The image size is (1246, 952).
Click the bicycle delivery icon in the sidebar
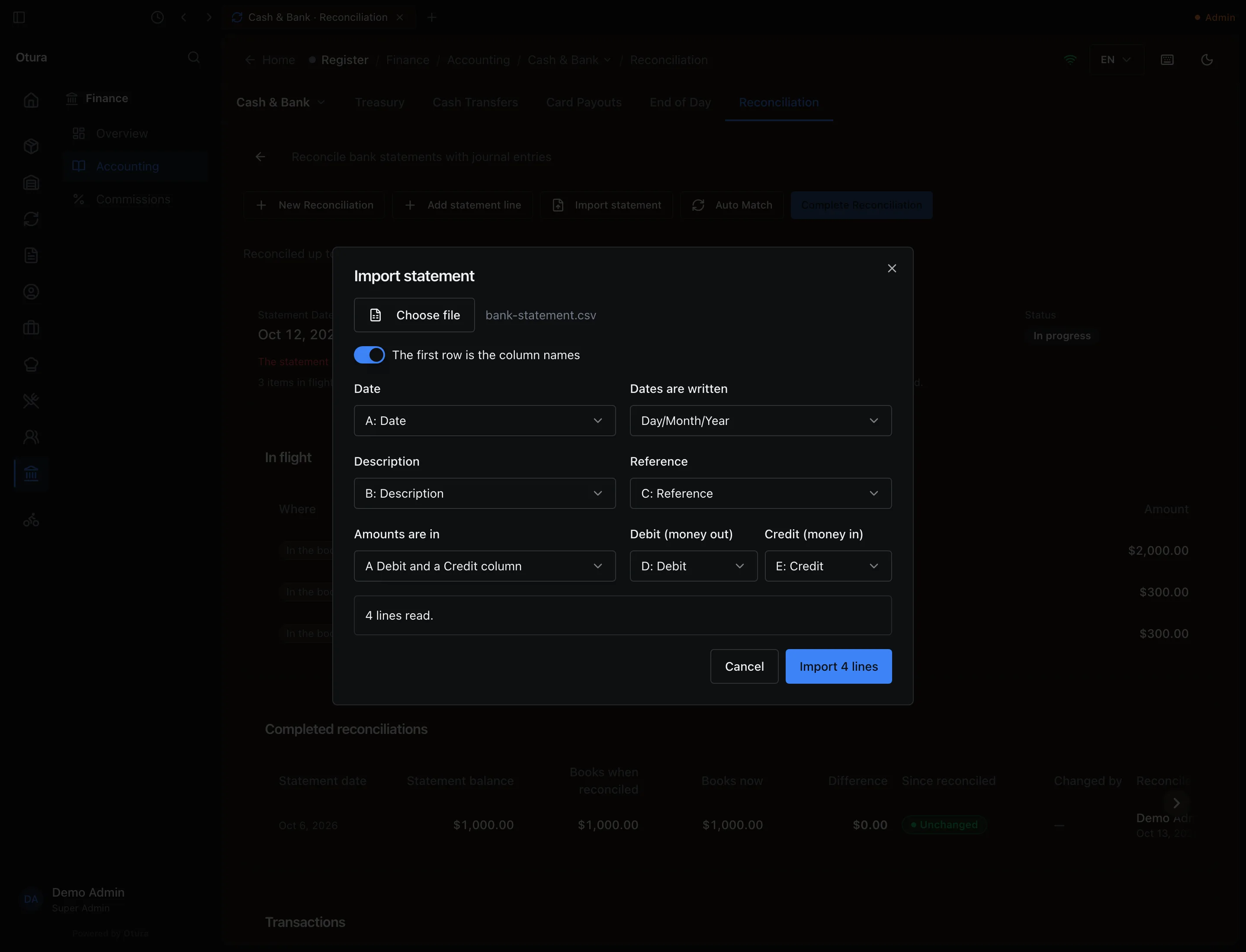click(x=31, y=520)
